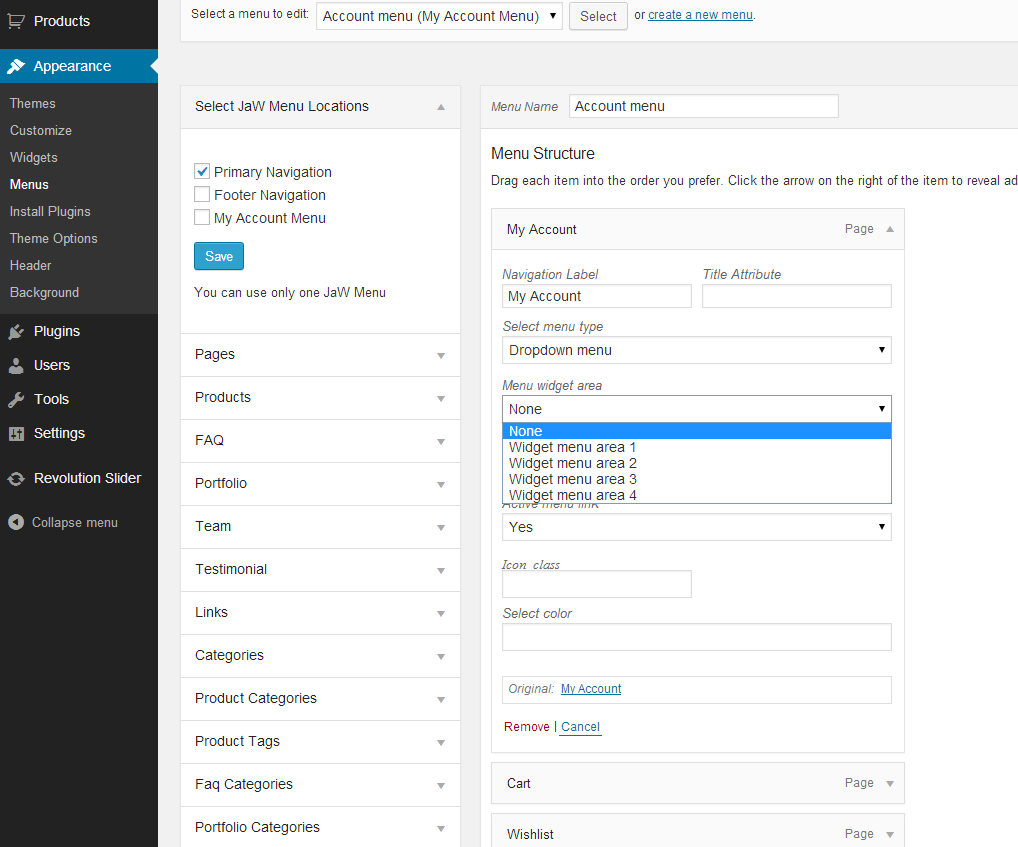Click the Collapse menu arrow icon
Screen dimensions: 1018x847
pos(16,522)
